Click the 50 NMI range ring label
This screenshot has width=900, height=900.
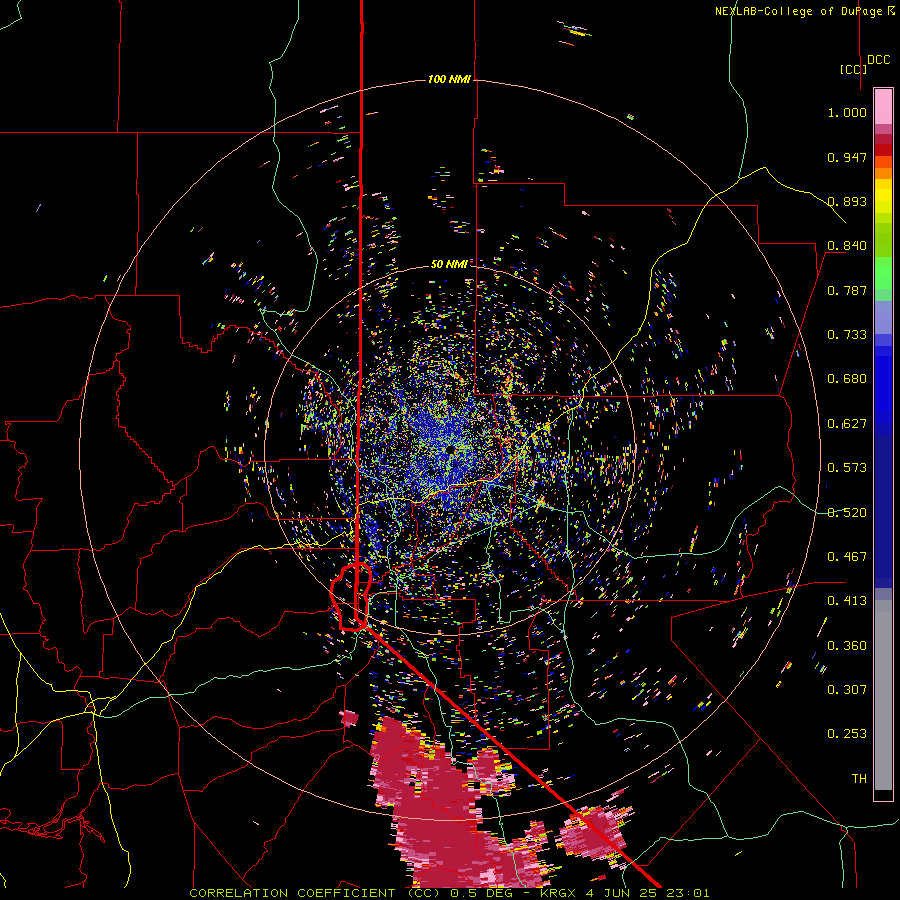pos(449,264)
